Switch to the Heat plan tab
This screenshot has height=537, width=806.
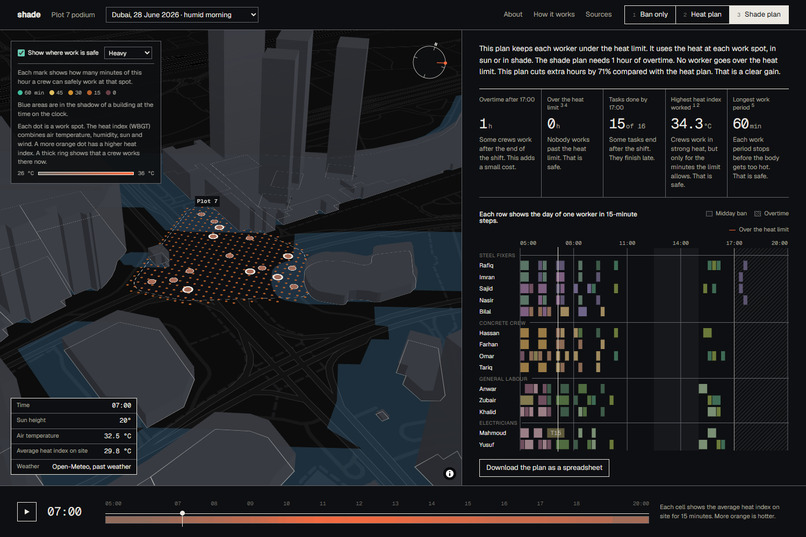point(702,14)
